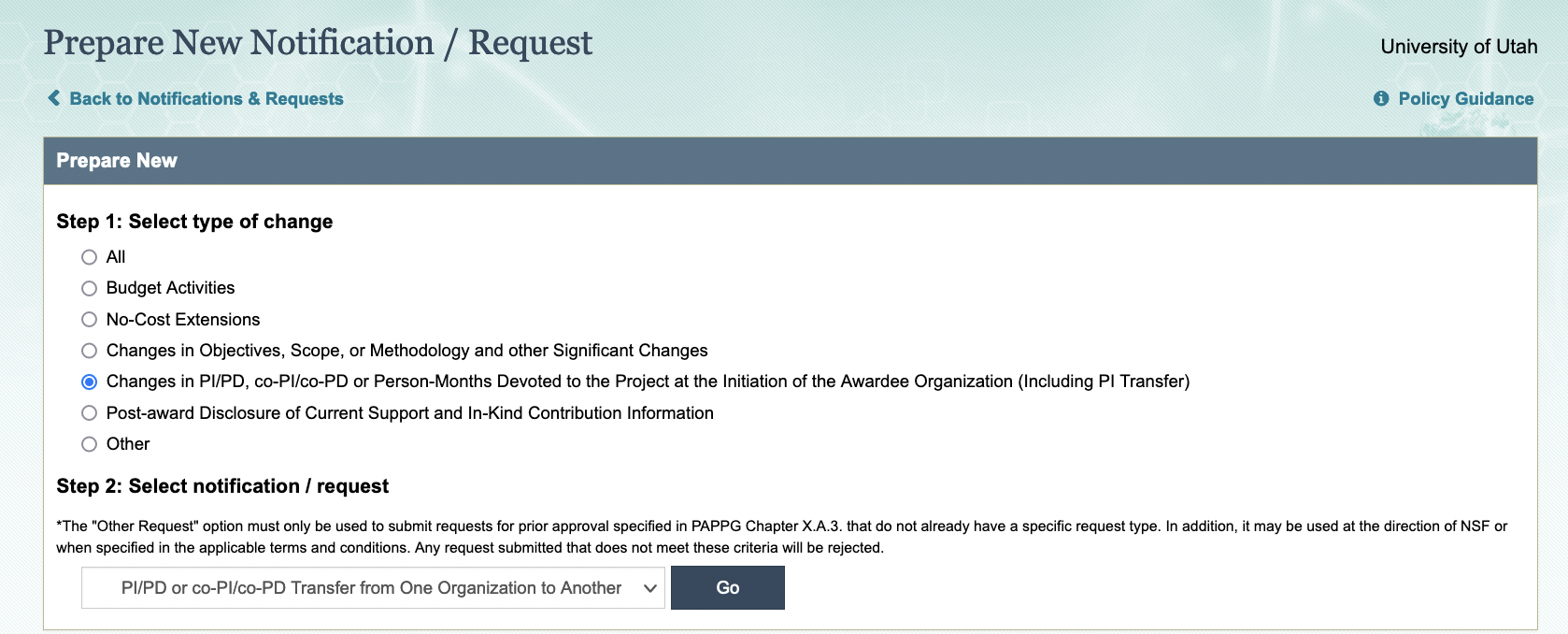This screenshot has height=634, width=1568.
Task: Click Step 2: Select notification / request heading
Action: click(x=222, y=486)
